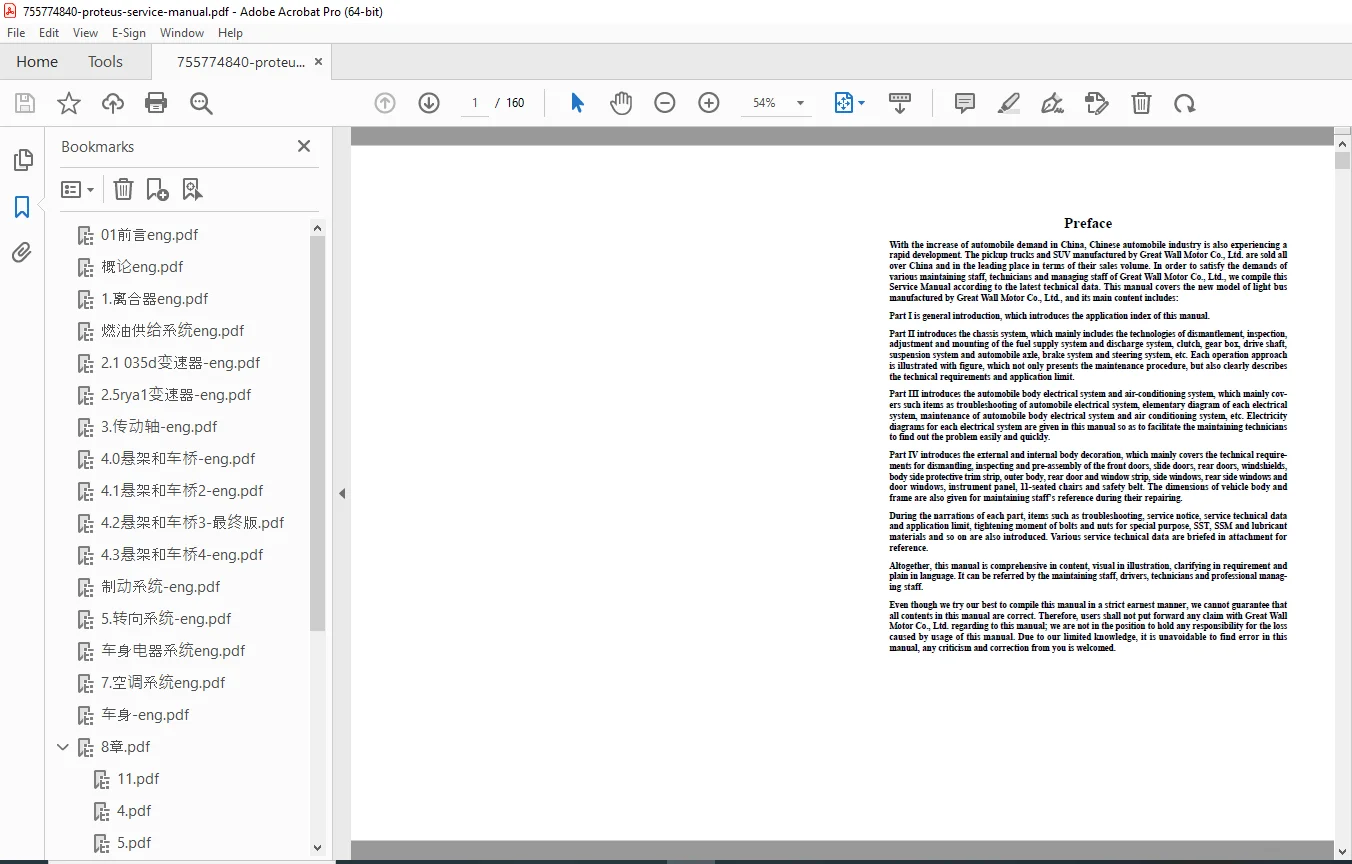Add document to starred favorites

click(68, 103)
